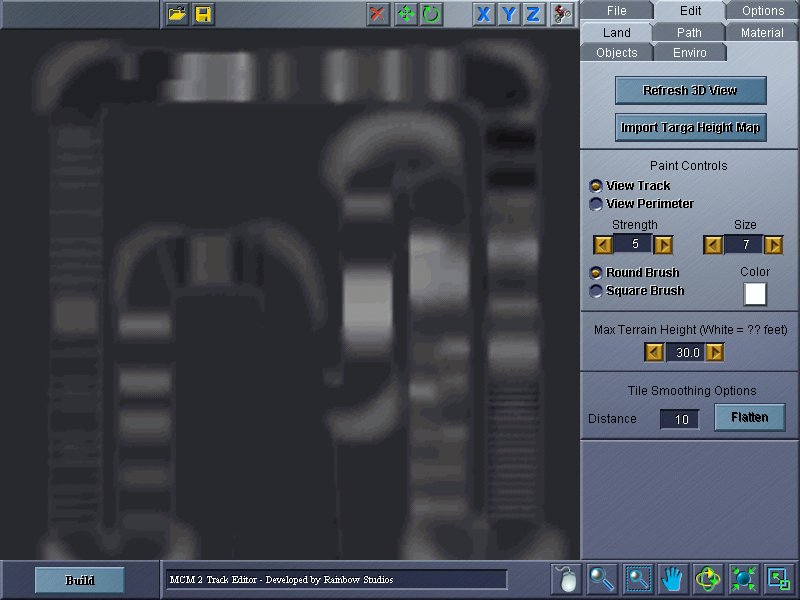Click the zoom extents icon
The image size is (800, 600).
coord(743,579)
